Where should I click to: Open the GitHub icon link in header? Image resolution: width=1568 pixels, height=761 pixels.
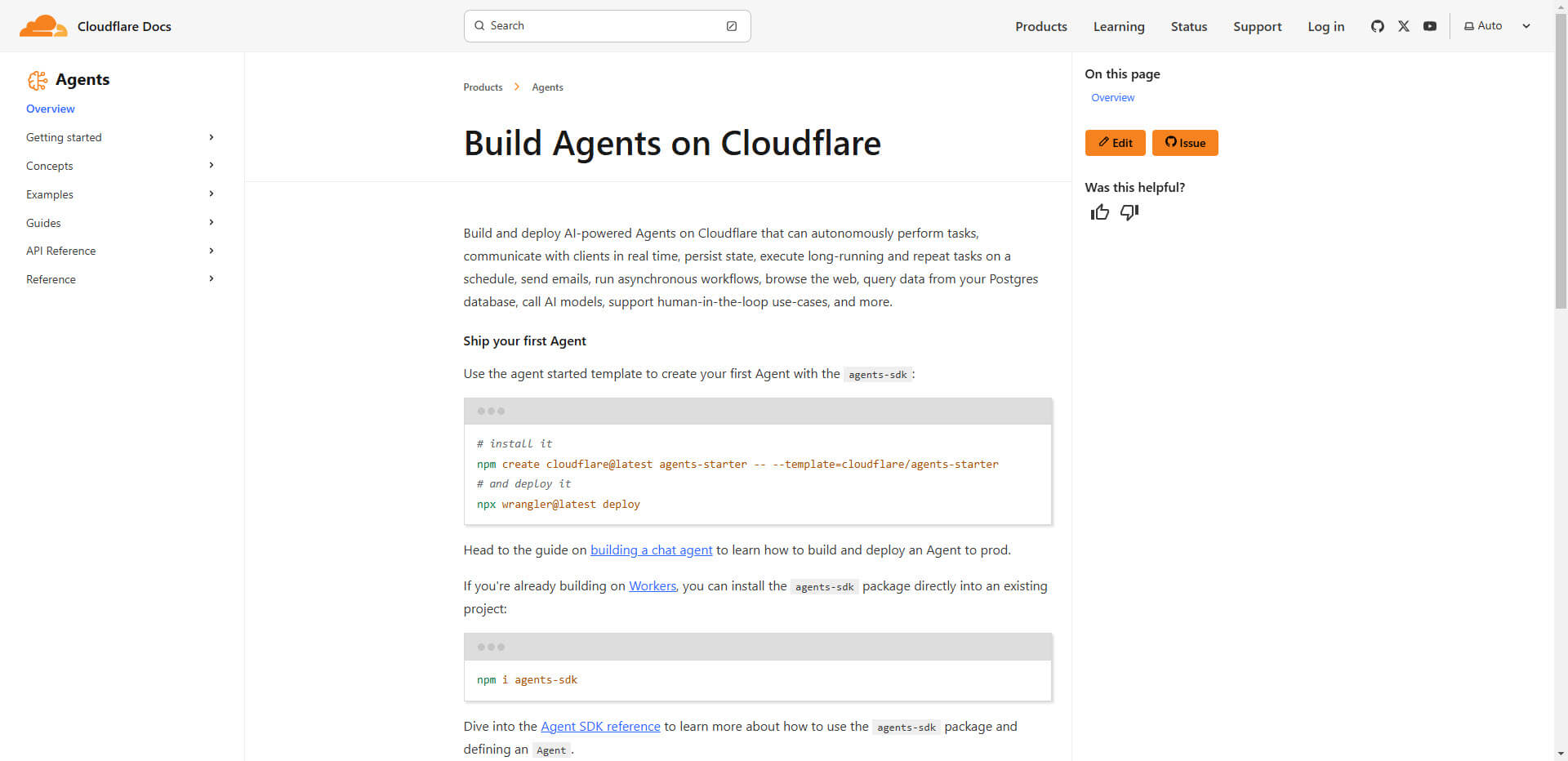tap(1378, 26)
